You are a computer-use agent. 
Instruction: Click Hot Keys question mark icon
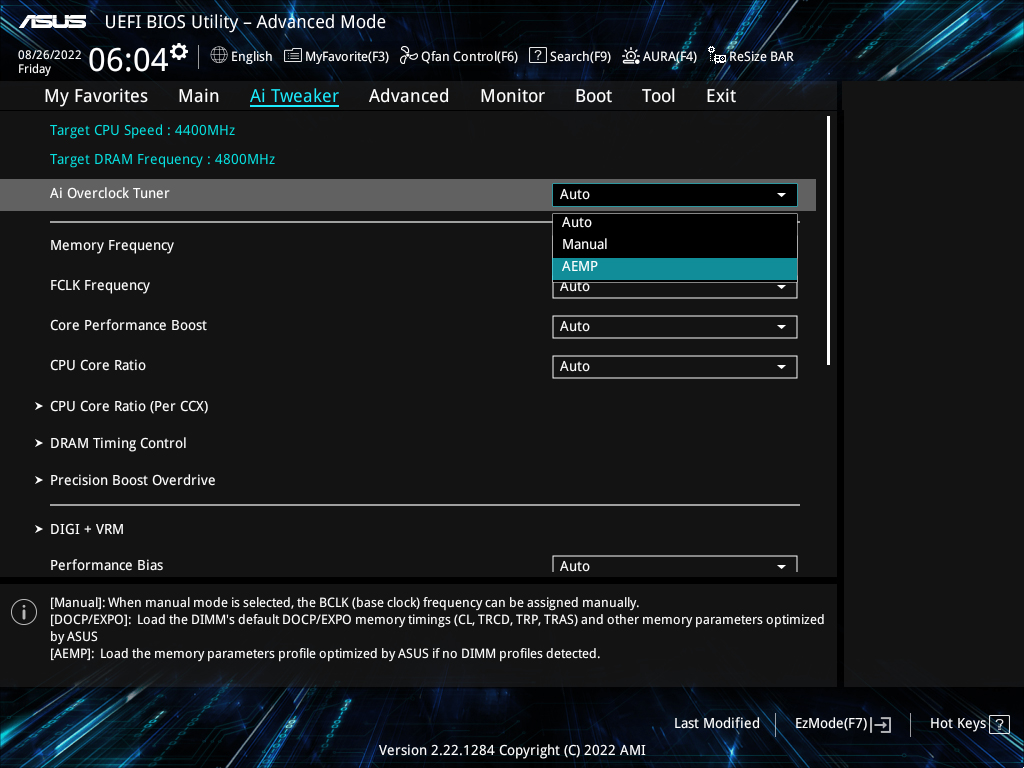pyautogui.click(x=998, y=724)
